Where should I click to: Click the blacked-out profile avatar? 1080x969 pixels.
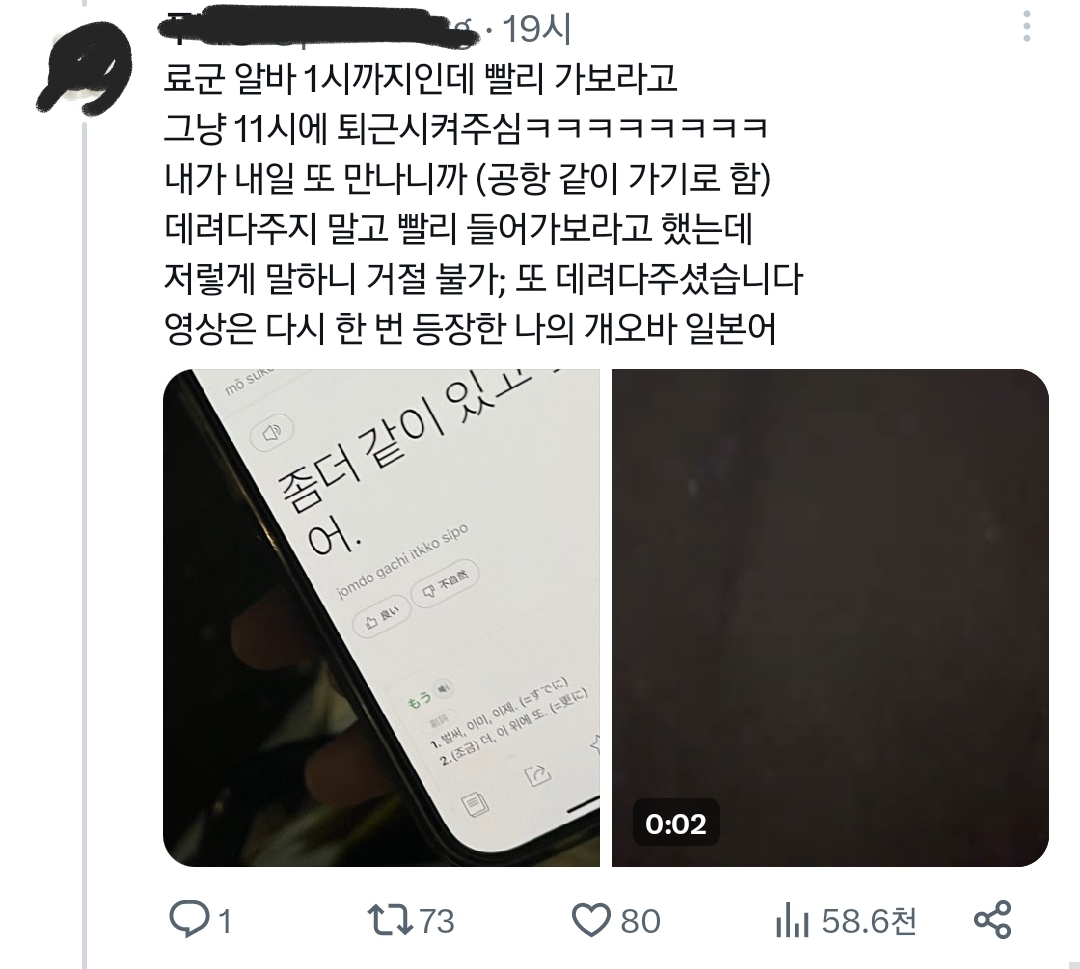[84, 68]
